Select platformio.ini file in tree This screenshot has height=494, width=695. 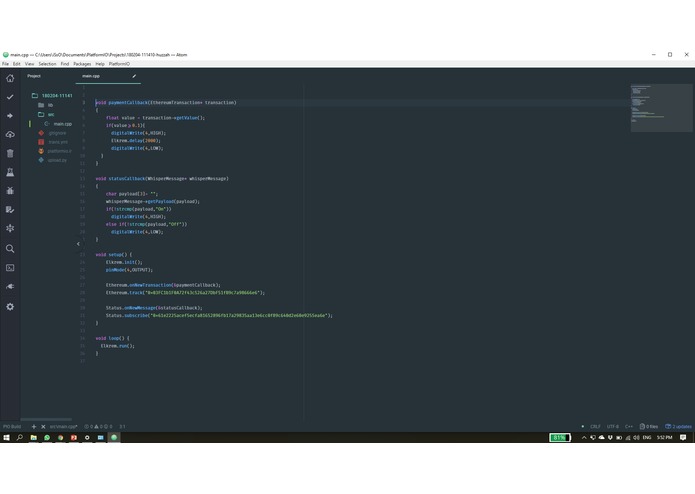coord(55,151)
